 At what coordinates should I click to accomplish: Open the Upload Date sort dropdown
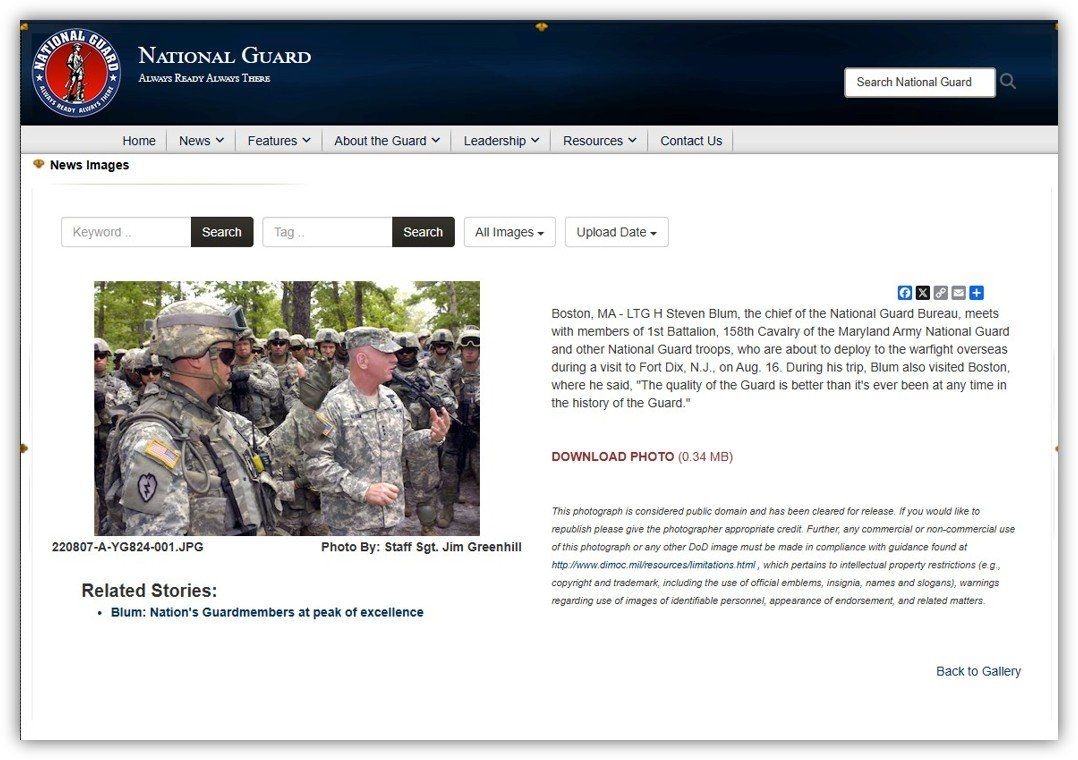coord(616,232)
